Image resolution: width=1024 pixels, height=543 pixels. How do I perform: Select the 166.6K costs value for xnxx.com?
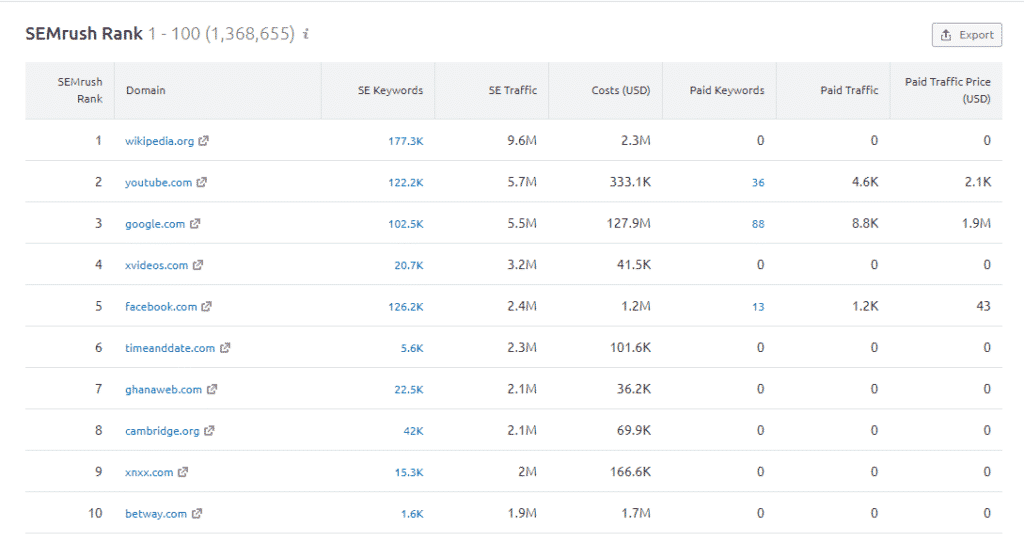pos(630,472)
